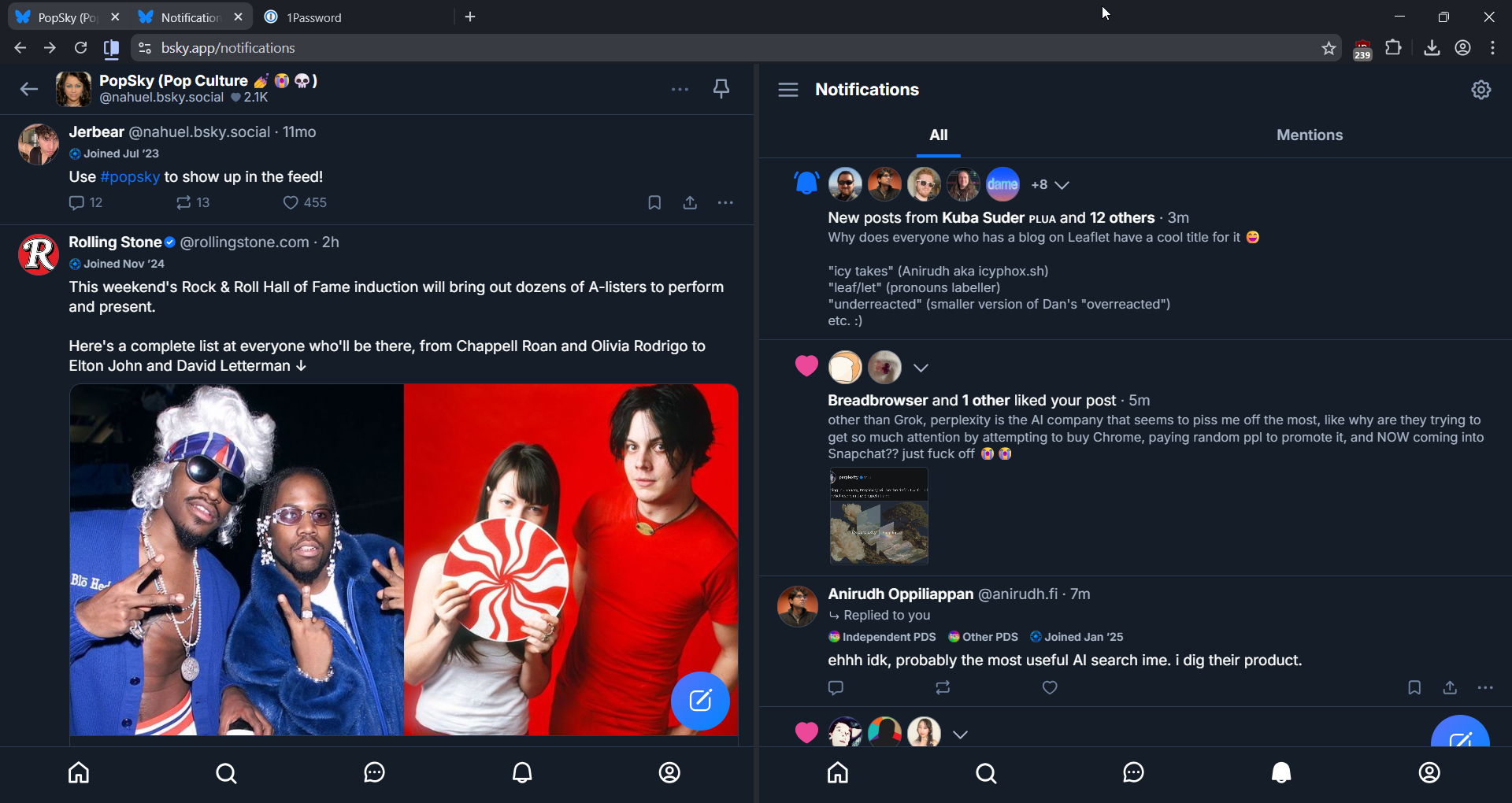The height and width of the screenshot is (803, 1512).
Task: Expand Breadbrowser likes notification
Action: pyautogui.click(x=921, y=368)
